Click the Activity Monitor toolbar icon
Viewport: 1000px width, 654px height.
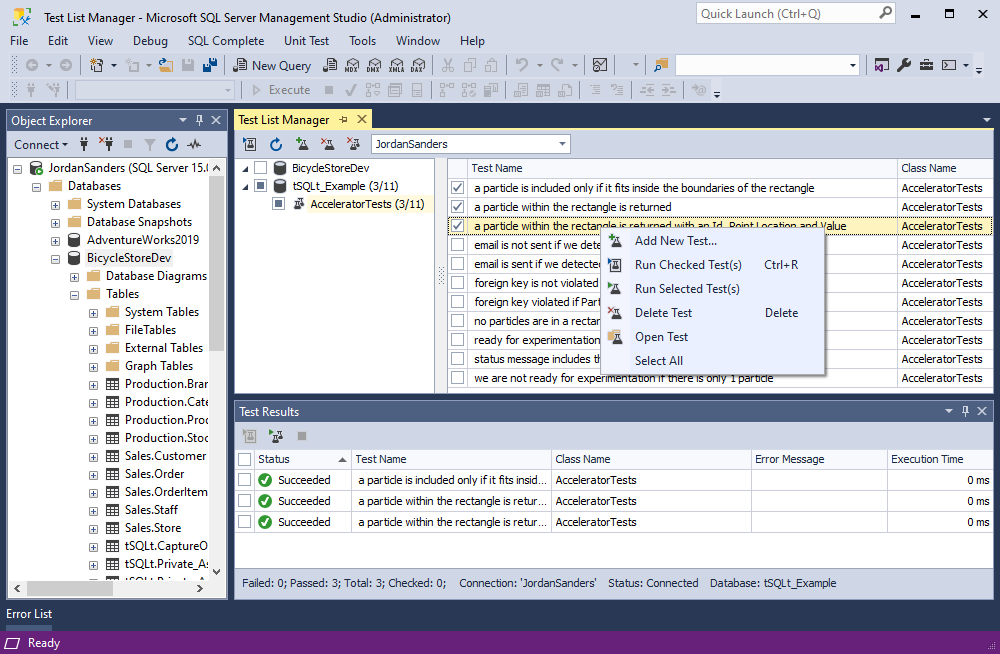[599, 65]
